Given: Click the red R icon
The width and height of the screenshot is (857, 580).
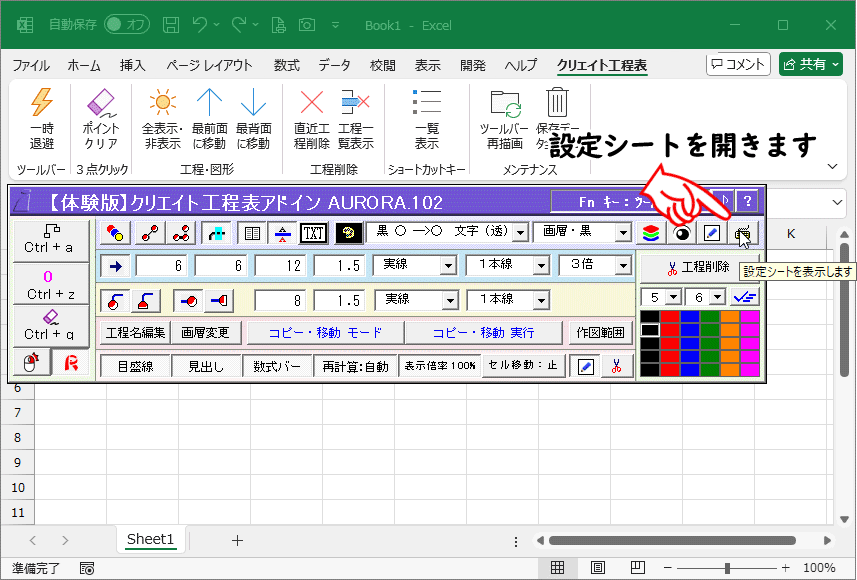Looking at the screenshot, I should pyautogui.click(x=71, y=362).
